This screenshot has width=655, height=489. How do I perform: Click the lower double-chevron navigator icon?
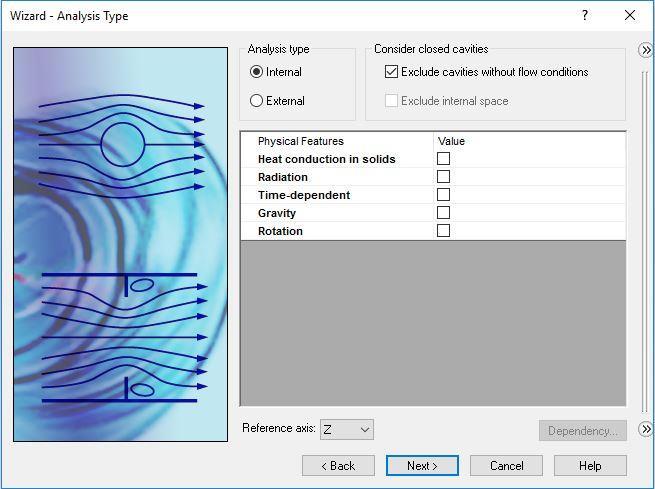[646, 429]
